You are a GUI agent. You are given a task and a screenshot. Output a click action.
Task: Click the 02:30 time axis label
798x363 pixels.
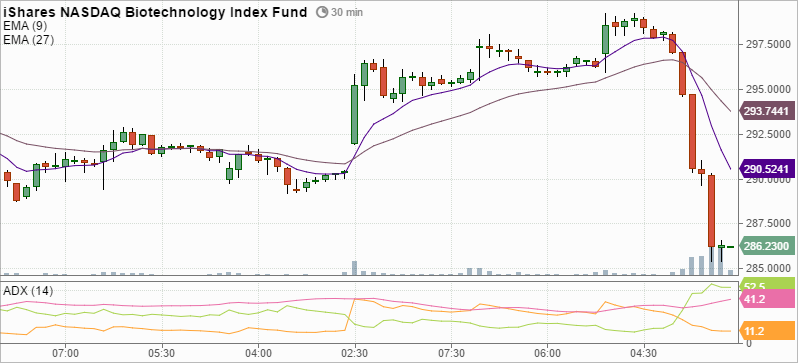pos(355,353)
